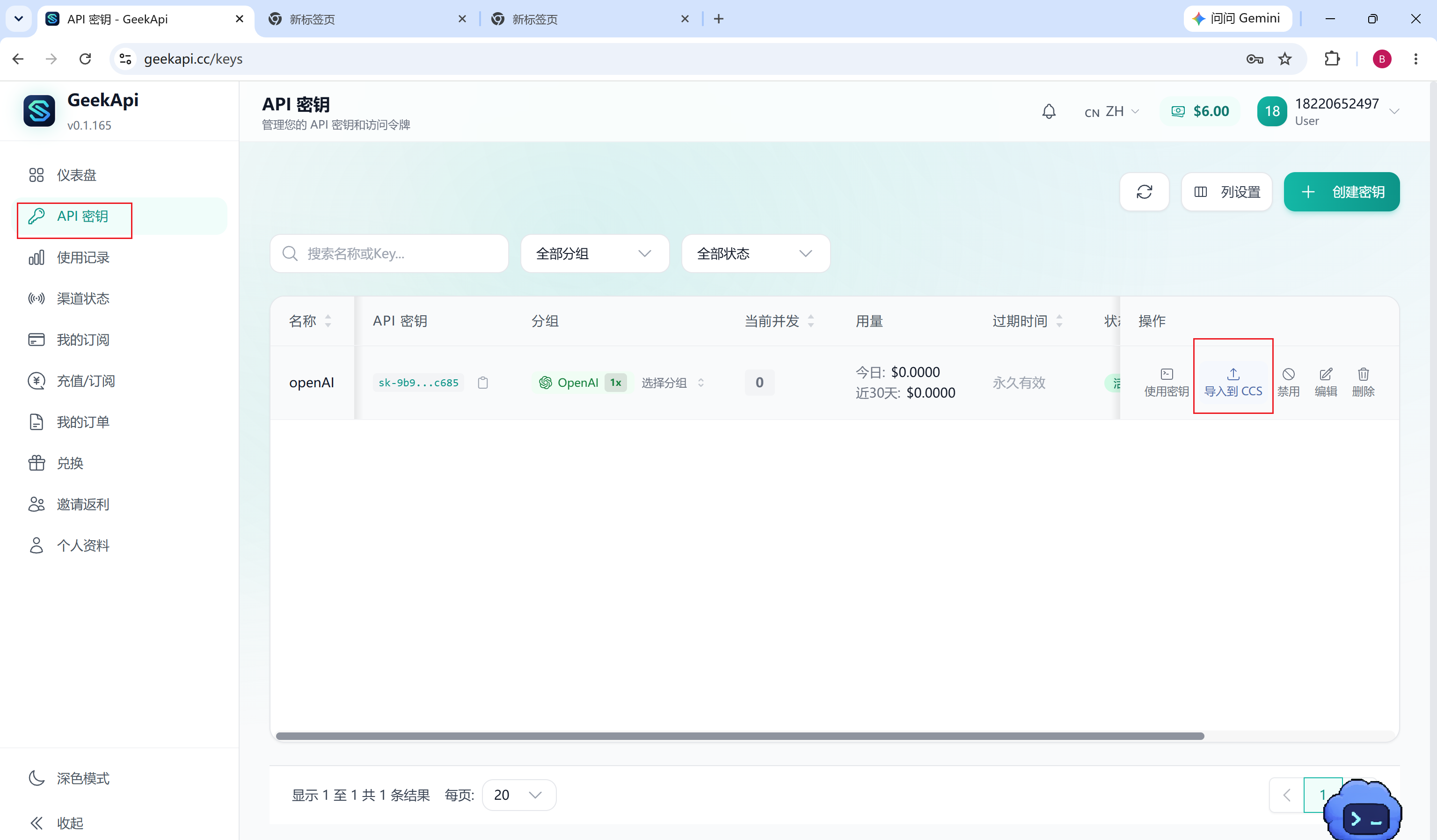Open the floating cloud terminal widget

(1364, 809)
